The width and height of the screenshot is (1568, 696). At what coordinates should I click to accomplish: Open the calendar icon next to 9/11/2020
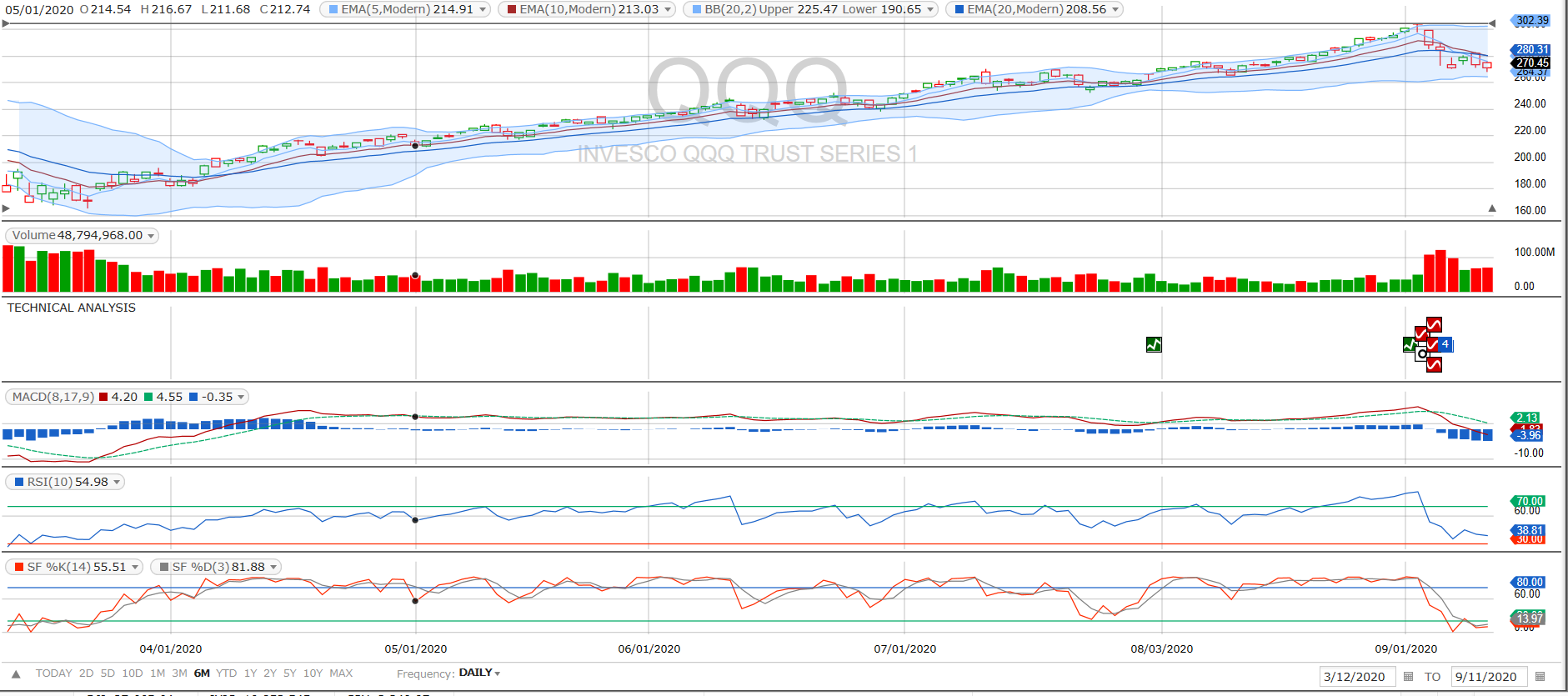pyautogui.click(x=1540, y=677)
